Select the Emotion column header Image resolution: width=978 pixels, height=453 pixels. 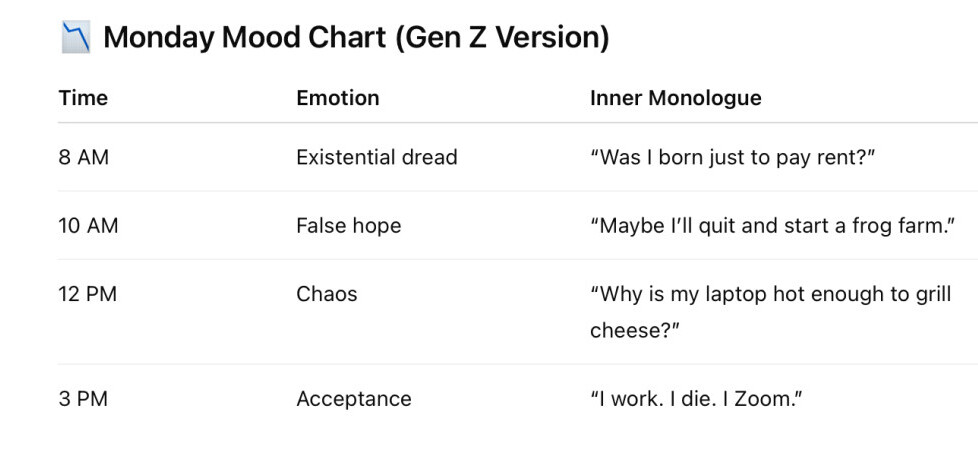click(338, 98)
